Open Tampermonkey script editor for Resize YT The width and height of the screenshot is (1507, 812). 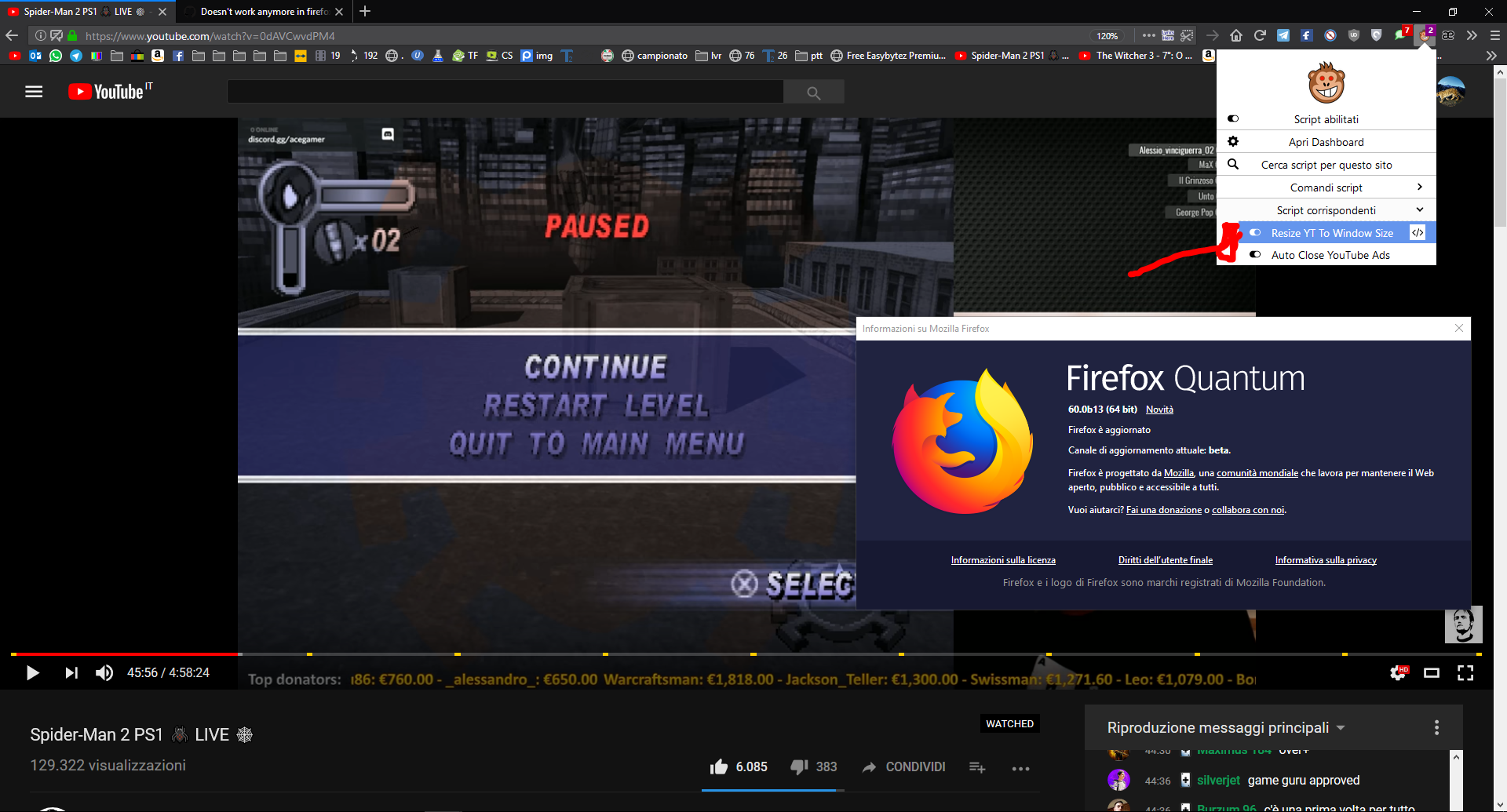tap(1418, 233)
